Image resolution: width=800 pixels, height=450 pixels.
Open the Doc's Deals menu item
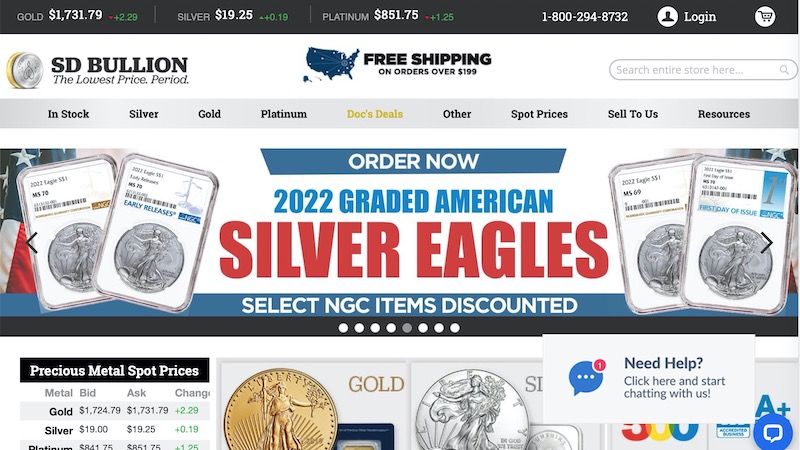374,114
